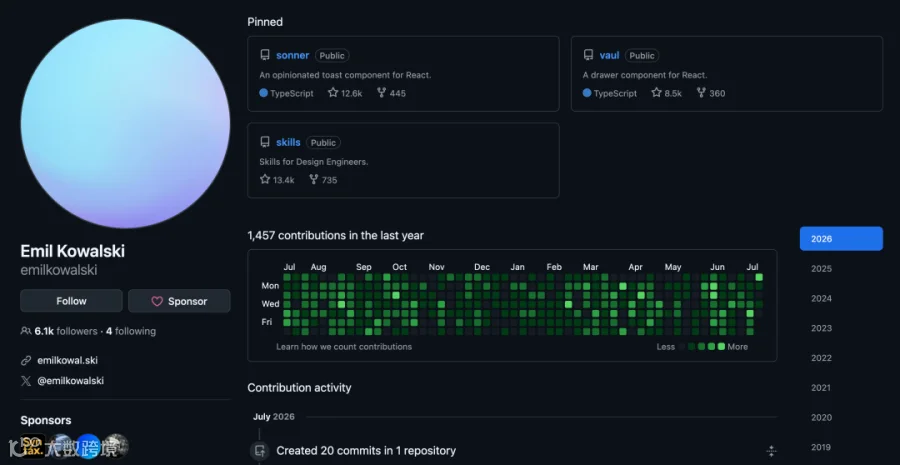Click the Sponsor button
Viewport: 900px width, 465px height.
pyautogui.click(x=179, y=301)
